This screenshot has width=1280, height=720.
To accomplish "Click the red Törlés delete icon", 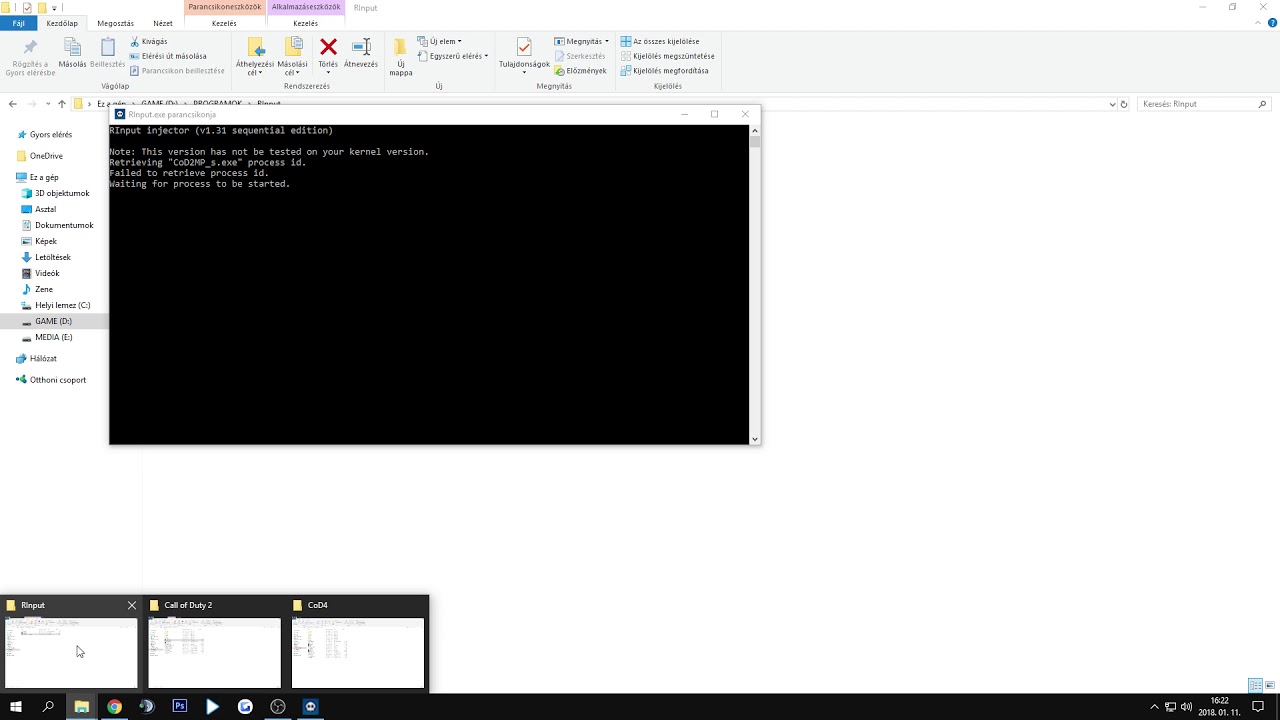I will click(x=328, y=47).
